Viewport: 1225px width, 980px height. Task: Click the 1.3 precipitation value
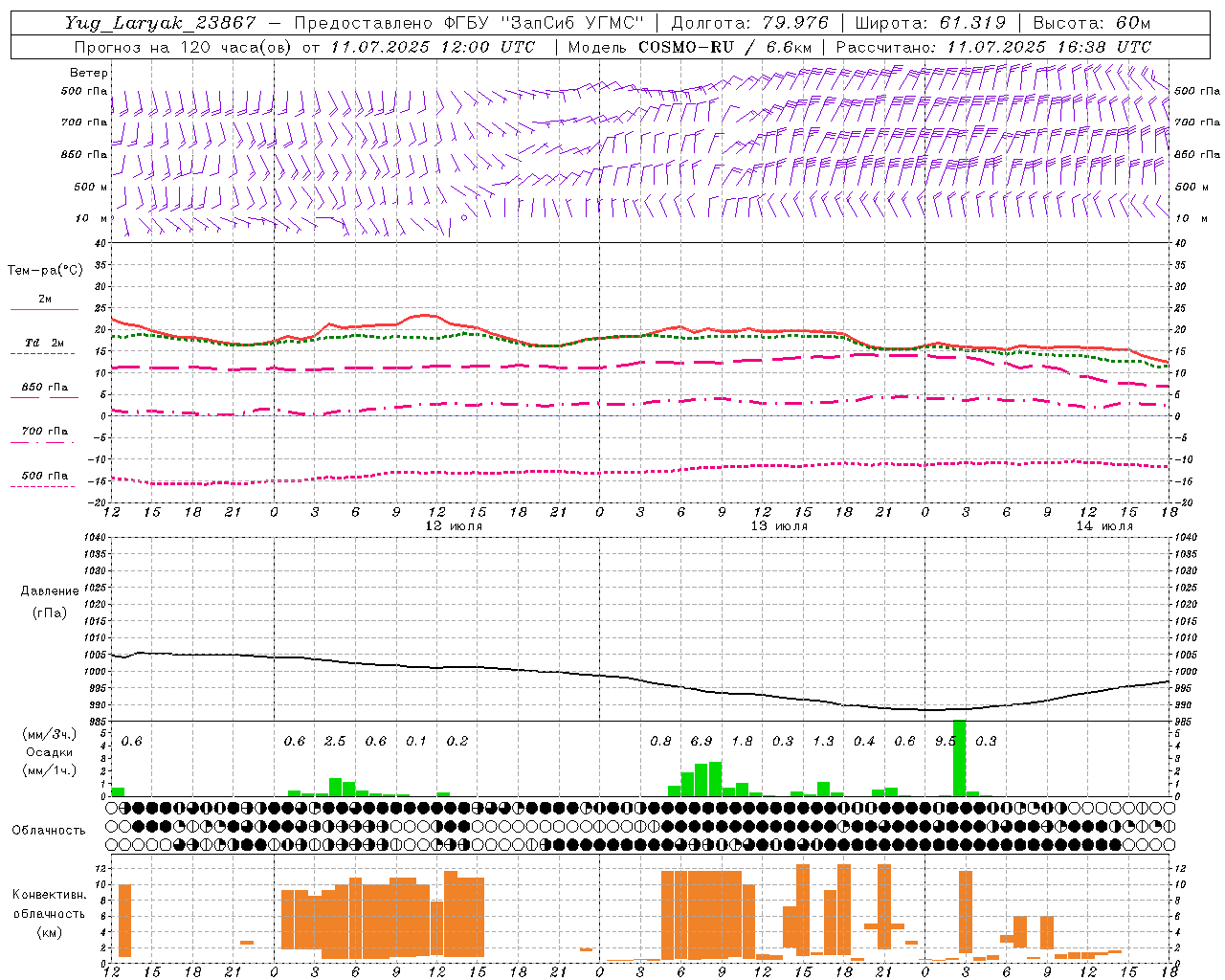pyautogui.click(x=823, y=742)
